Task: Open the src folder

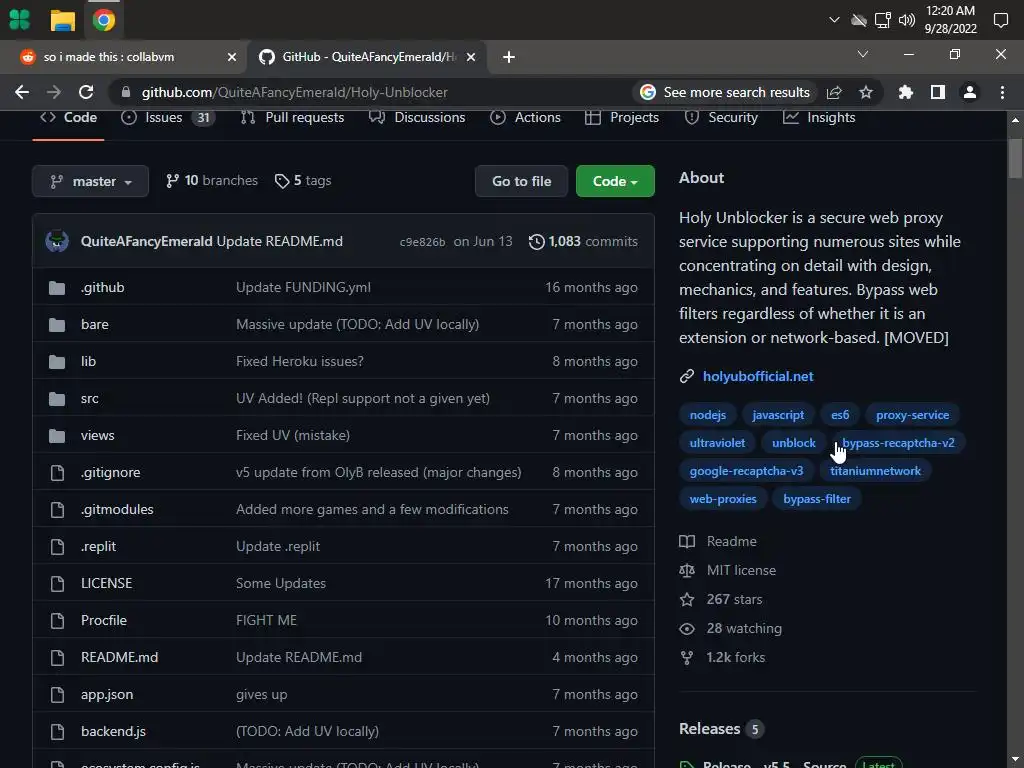Action: coord(89,398)
